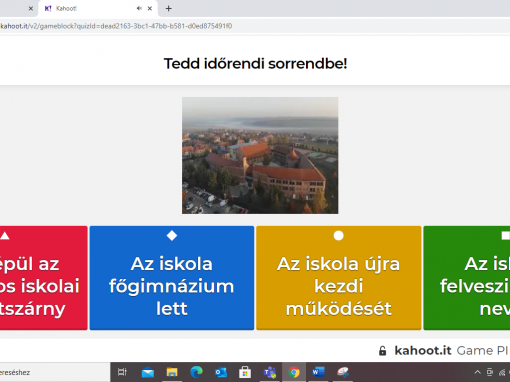Click the aerial school photo

click(260, 155)
